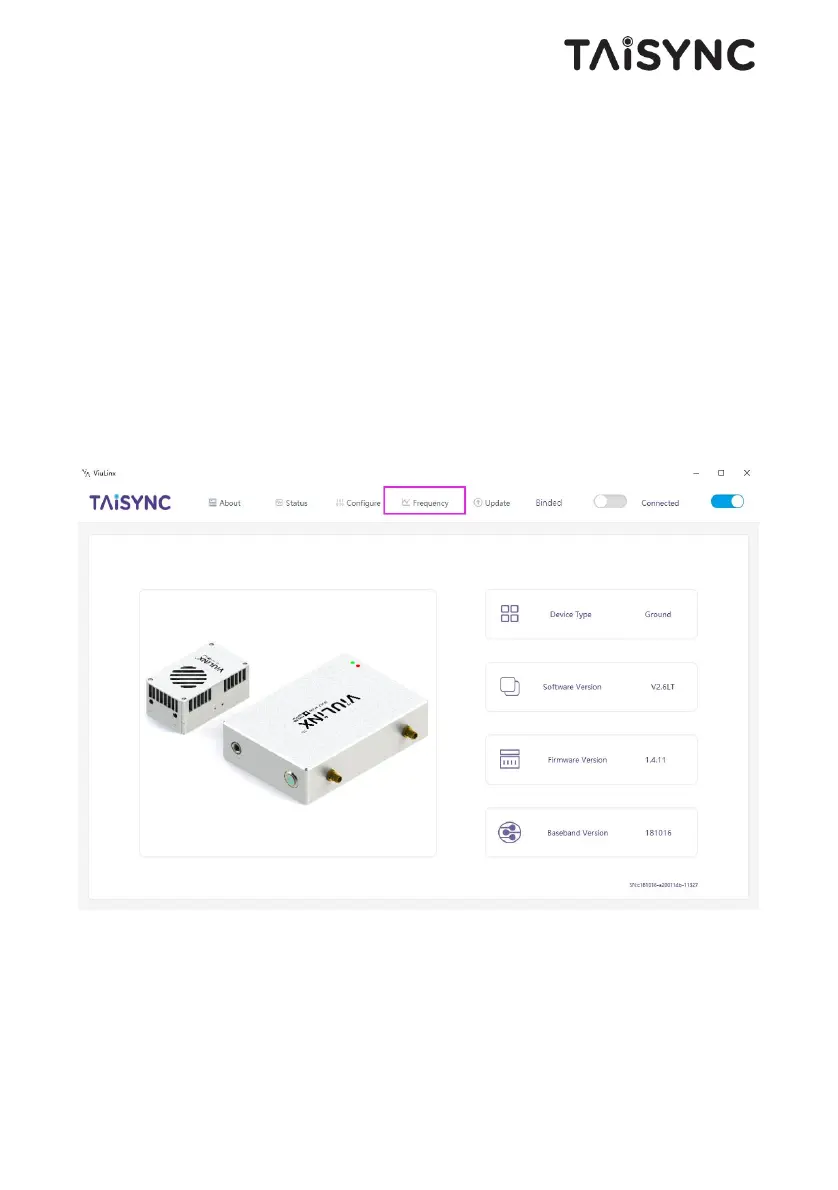Click the ViuLinx app icon in title bar

tap(86, 473)
